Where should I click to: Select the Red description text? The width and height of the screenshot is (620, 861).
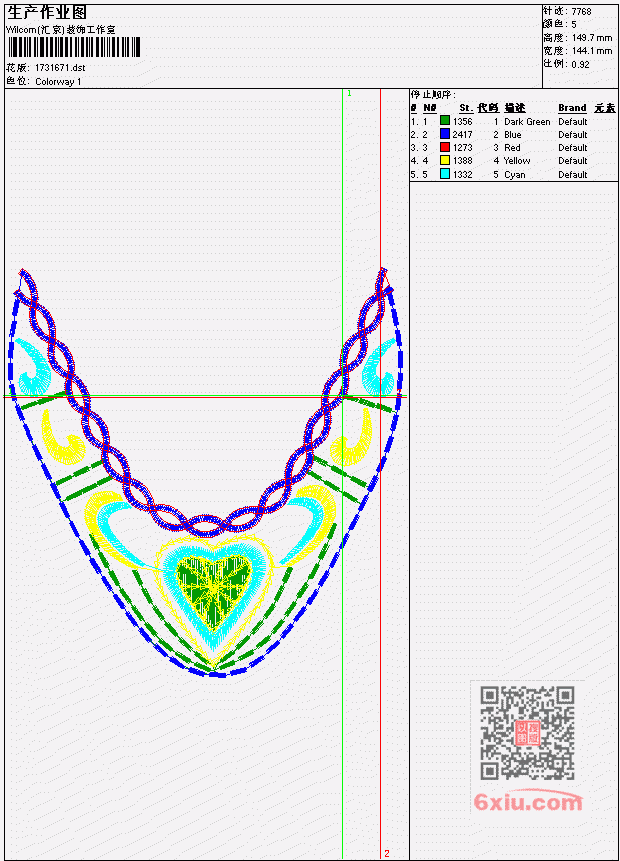point(512,148)
